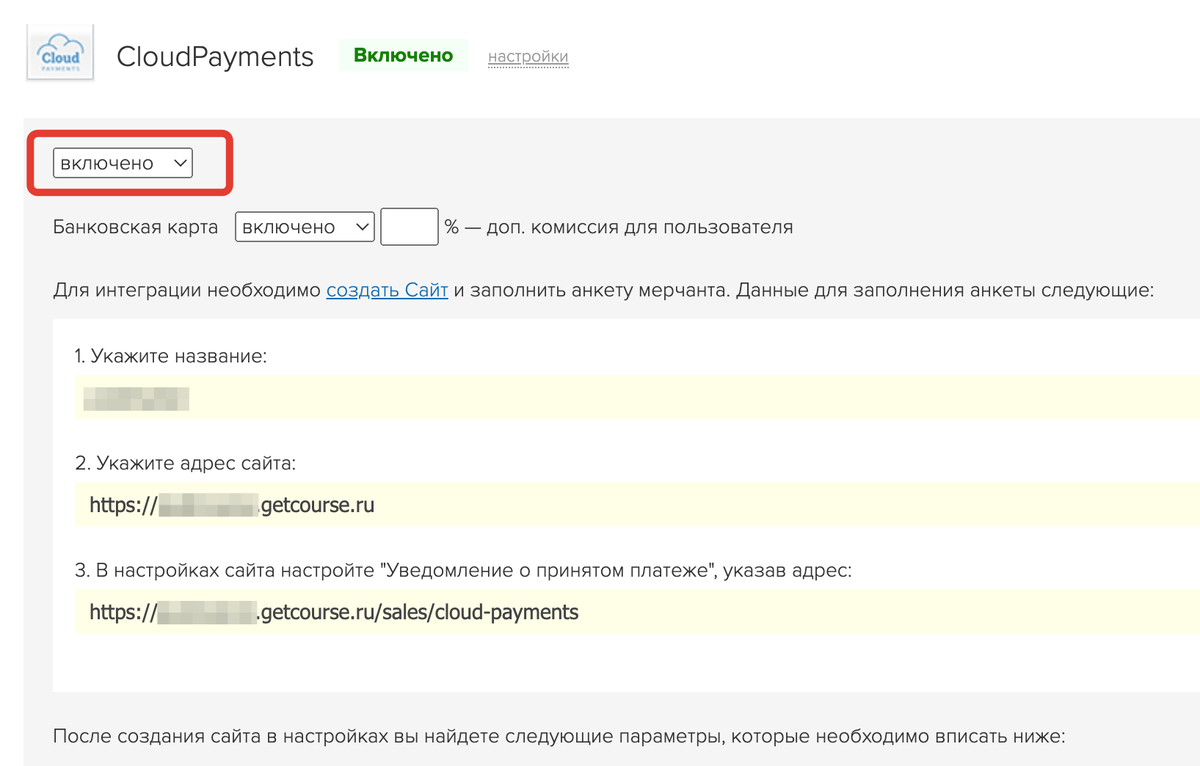Click the 'После создания сайта в настройках' paragraph
The width and height of the screenshot is (1200, 766).
(x=559, y=739)
